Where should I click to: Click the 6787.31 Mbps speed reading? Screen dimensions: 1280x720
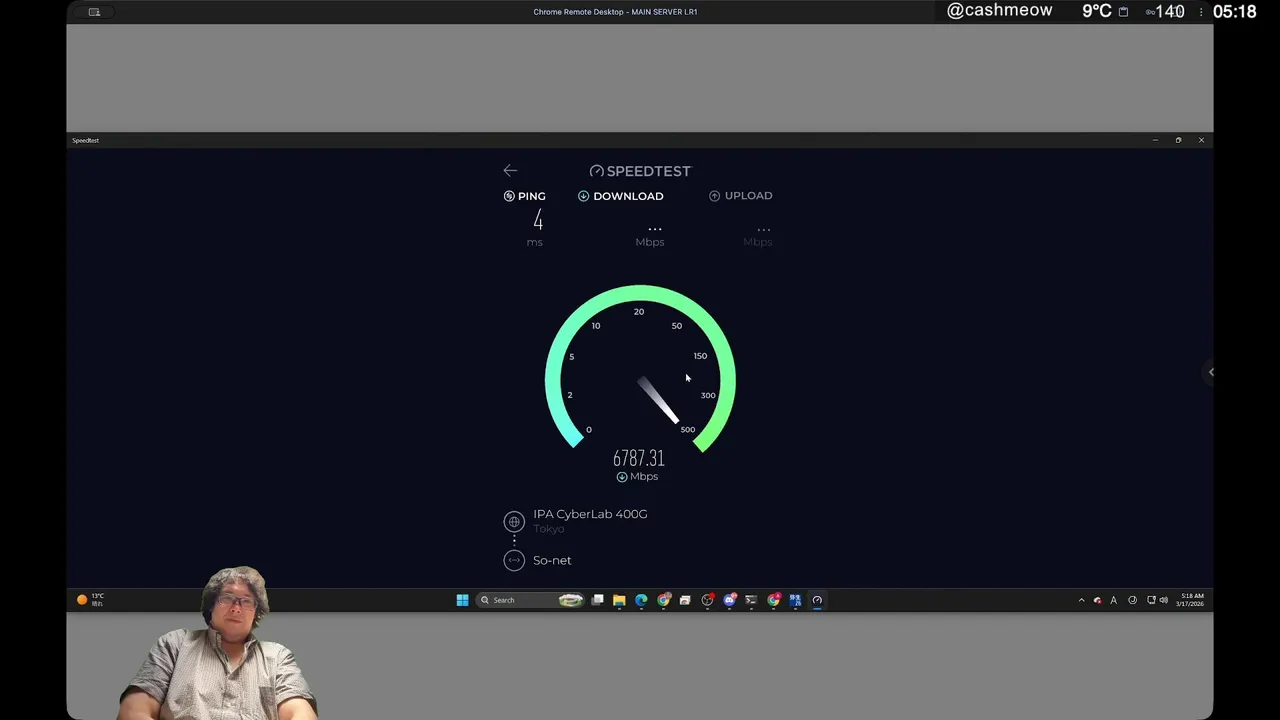(638, 458)
